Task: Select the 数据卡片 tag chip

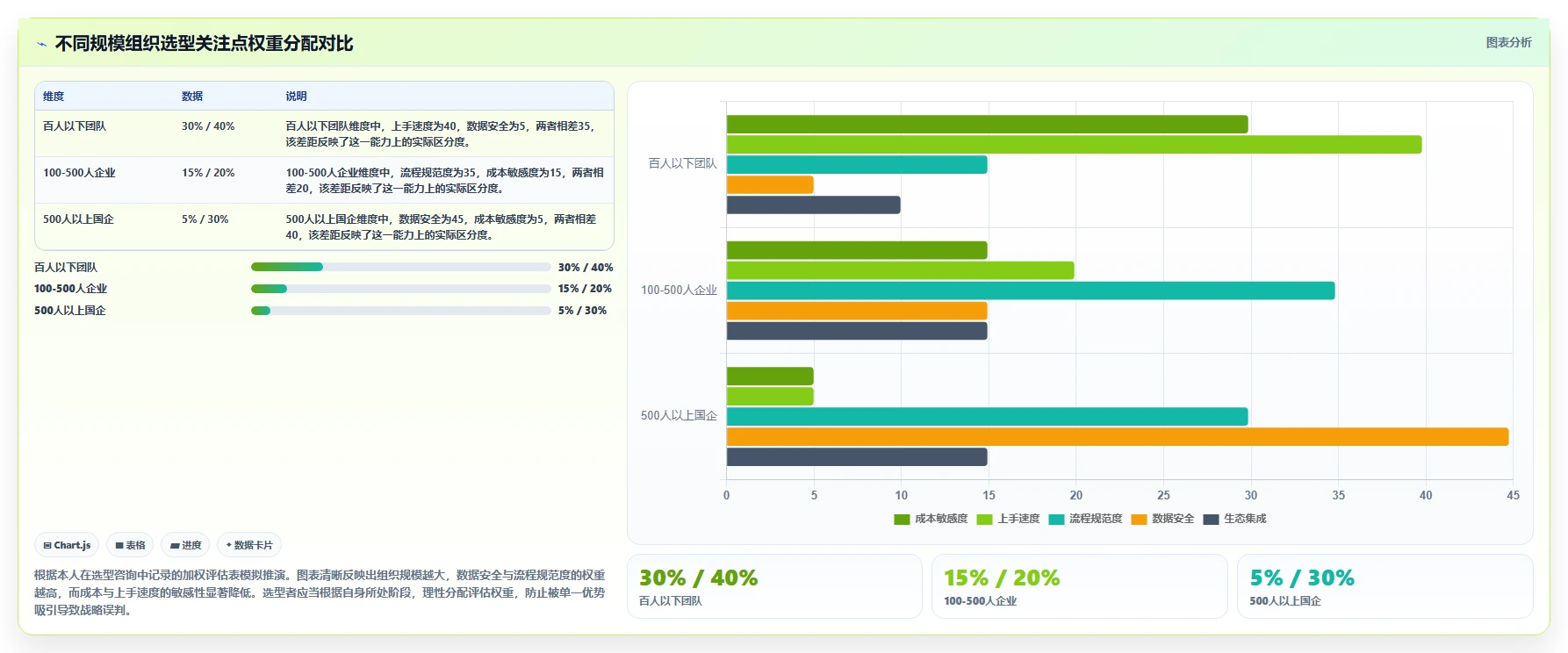Action: 249,545
